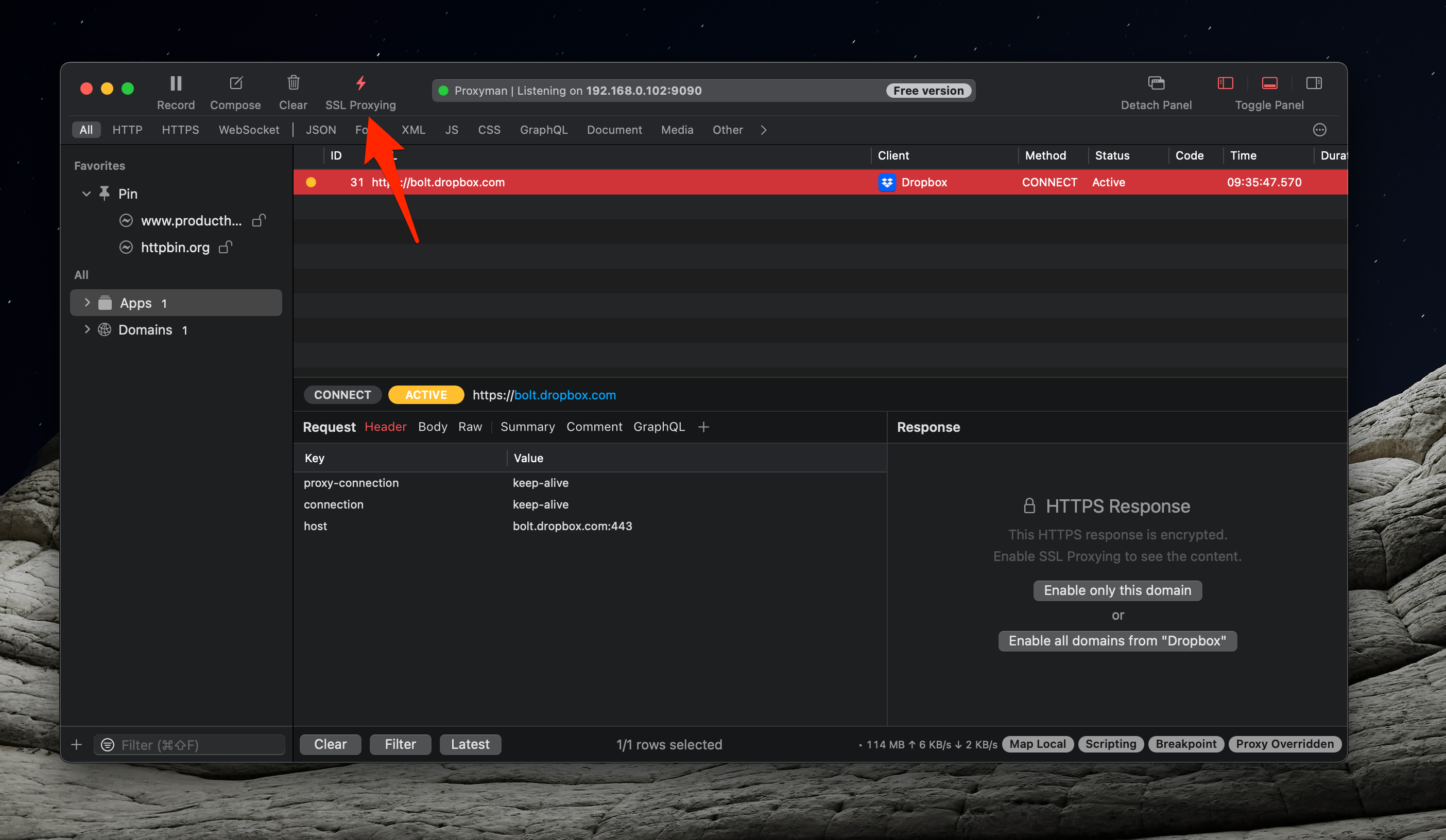Expand the Domains tree item
Viewport: 1446px width, 840px height.
coord(87,330)
